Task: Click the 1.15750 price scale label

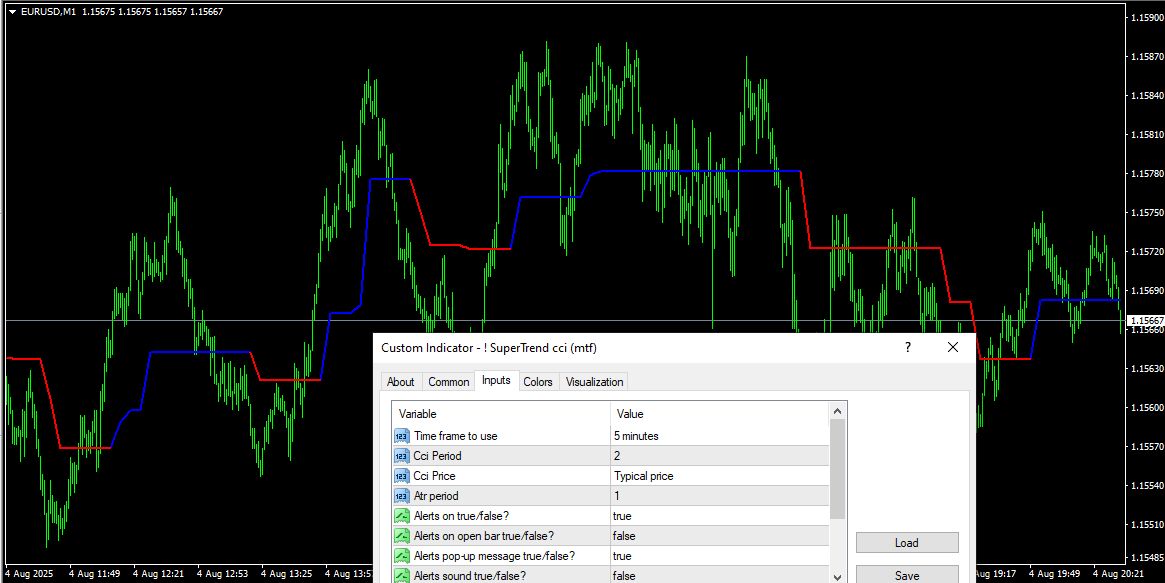Action: click(1147, 213)
